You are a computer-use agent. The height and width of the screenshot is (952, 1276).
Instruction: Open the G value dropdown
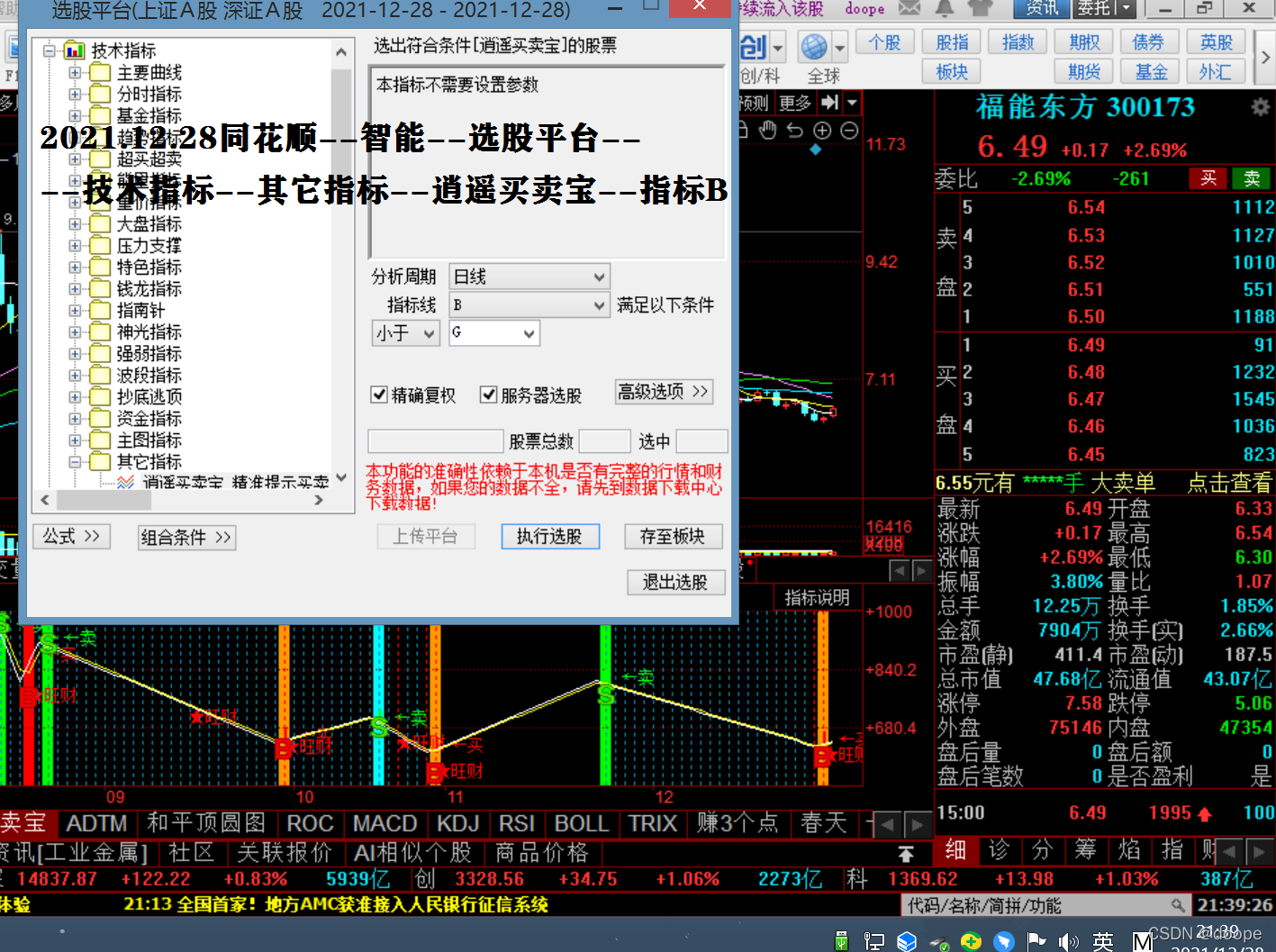(x=494, y=333)
